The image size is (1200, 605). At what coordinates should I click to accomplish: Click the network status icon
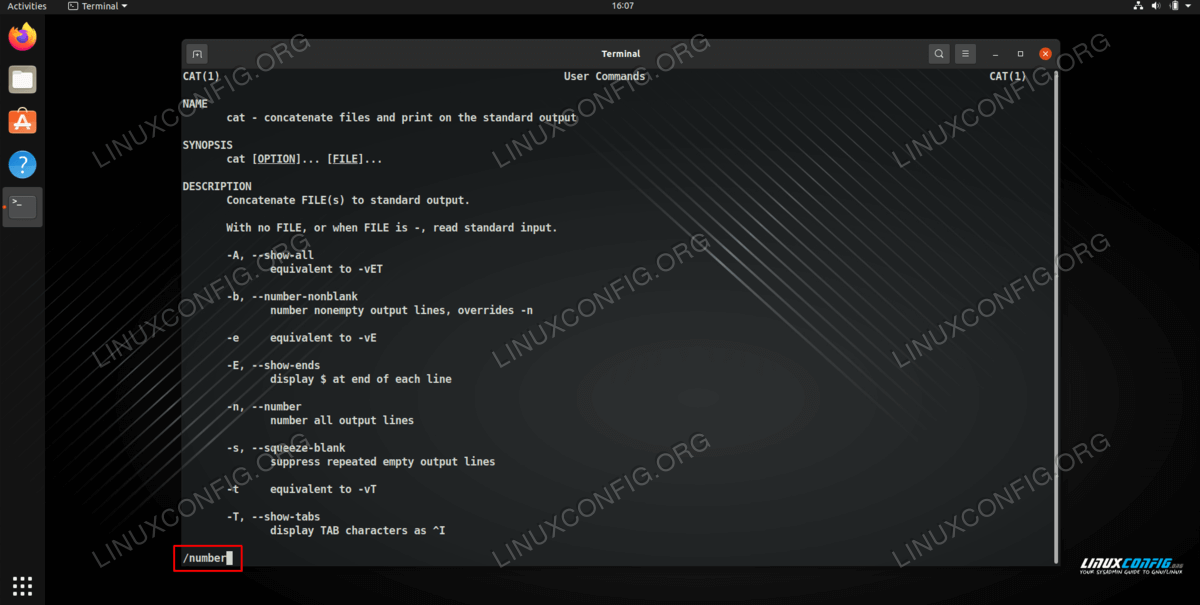point(1139,6)
